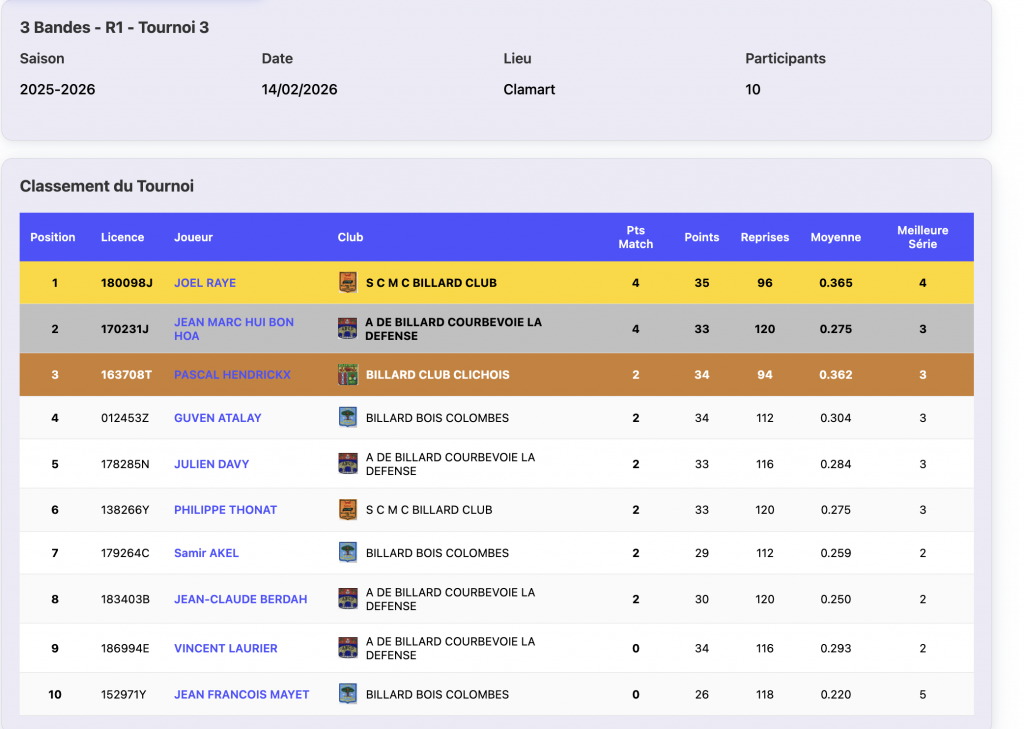Click licence number 186994E cell
This screenshot has width=1024, height=729.
(x=125, y=648)
